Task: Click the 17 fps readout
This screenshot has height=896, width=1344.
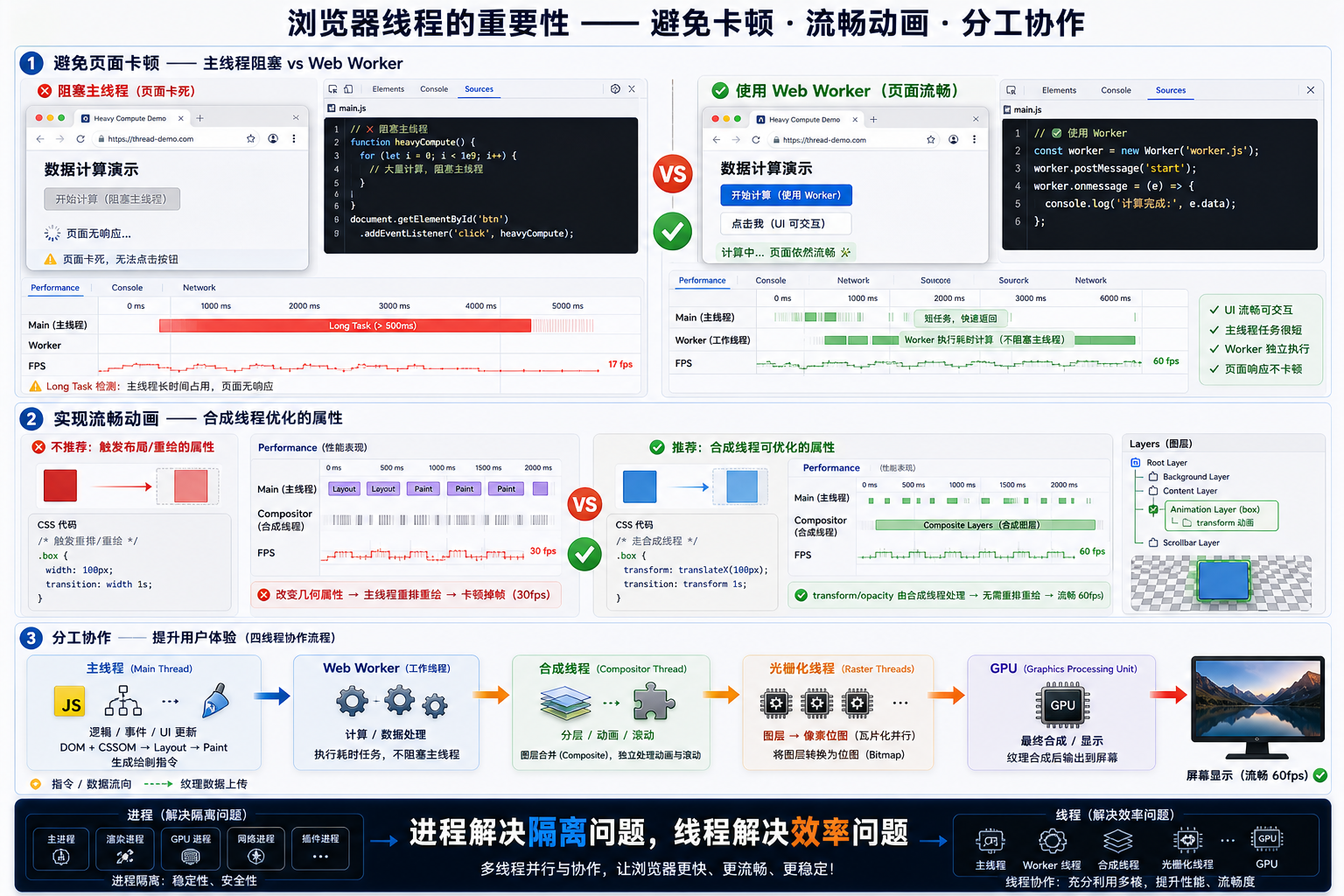Action: pyautogui.click(x=620, y=364)
